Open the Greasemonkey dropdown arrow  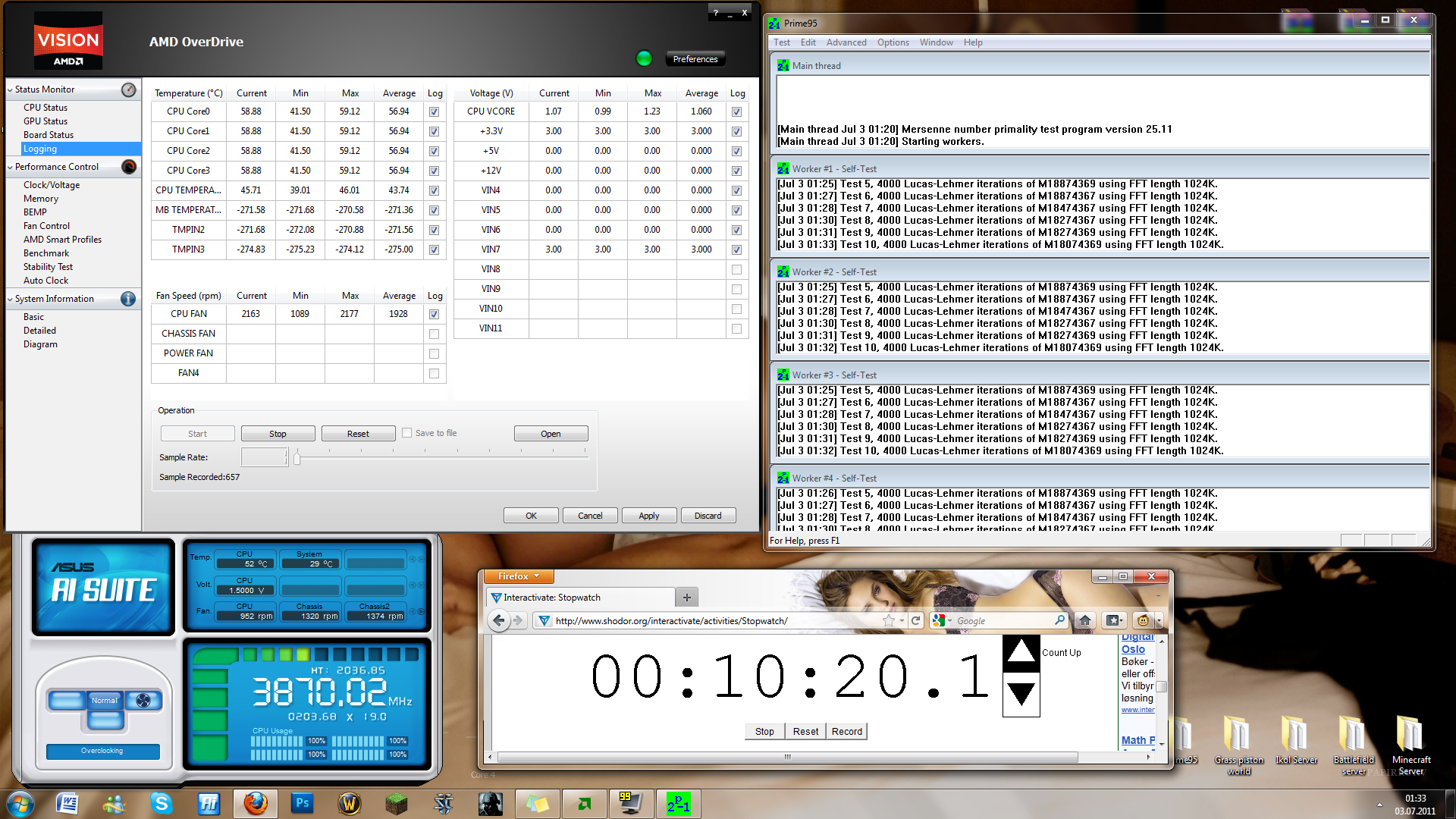(1158, 621)
